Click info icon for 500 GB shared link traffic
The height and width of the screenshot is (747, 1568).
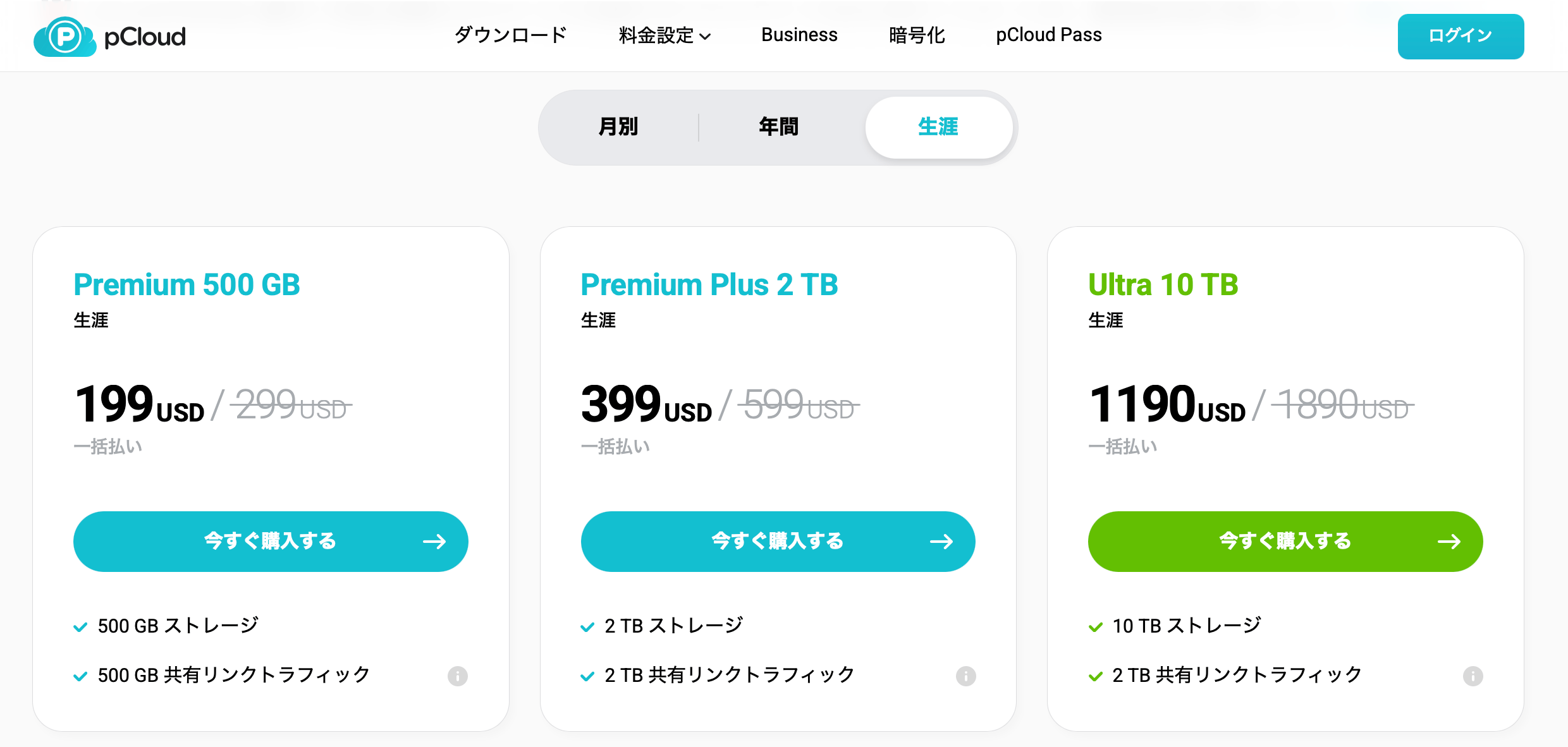(x=458, y=676)
